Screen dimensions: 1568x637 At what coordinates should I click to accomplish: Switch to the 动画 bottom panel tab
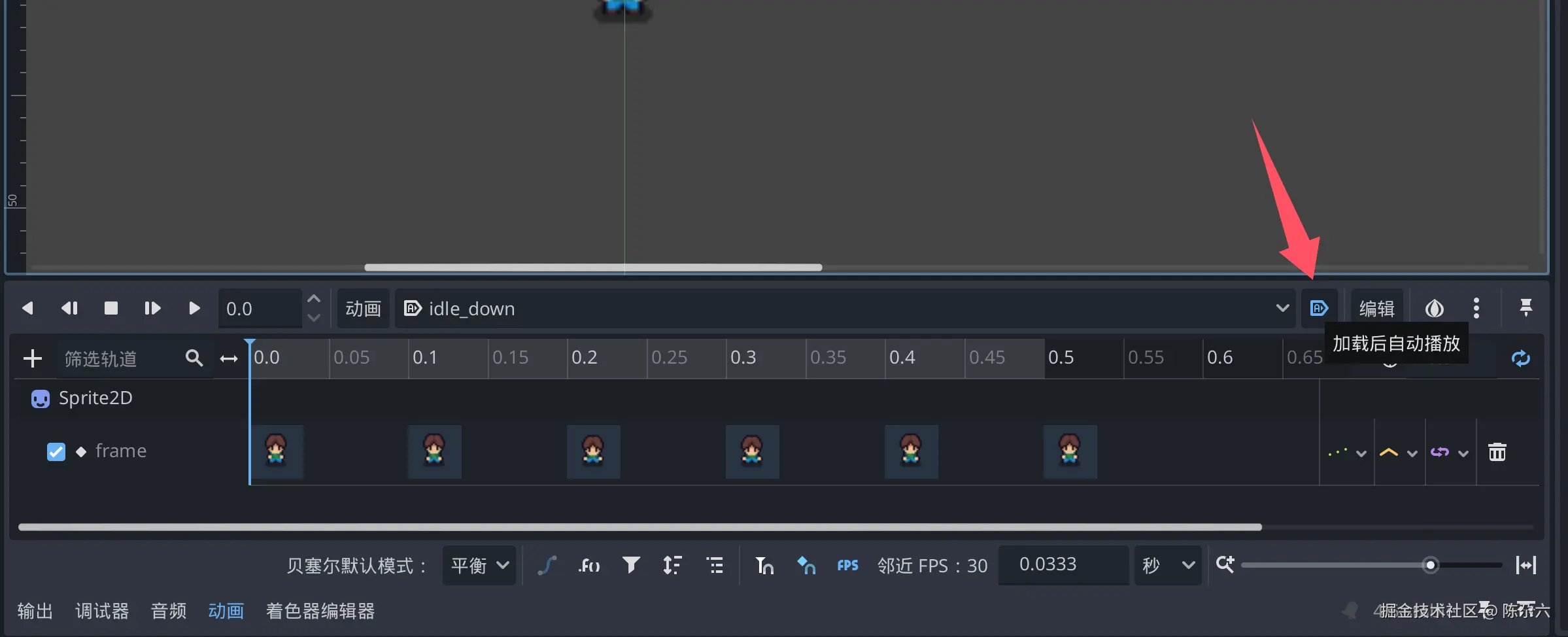(226, 611)
